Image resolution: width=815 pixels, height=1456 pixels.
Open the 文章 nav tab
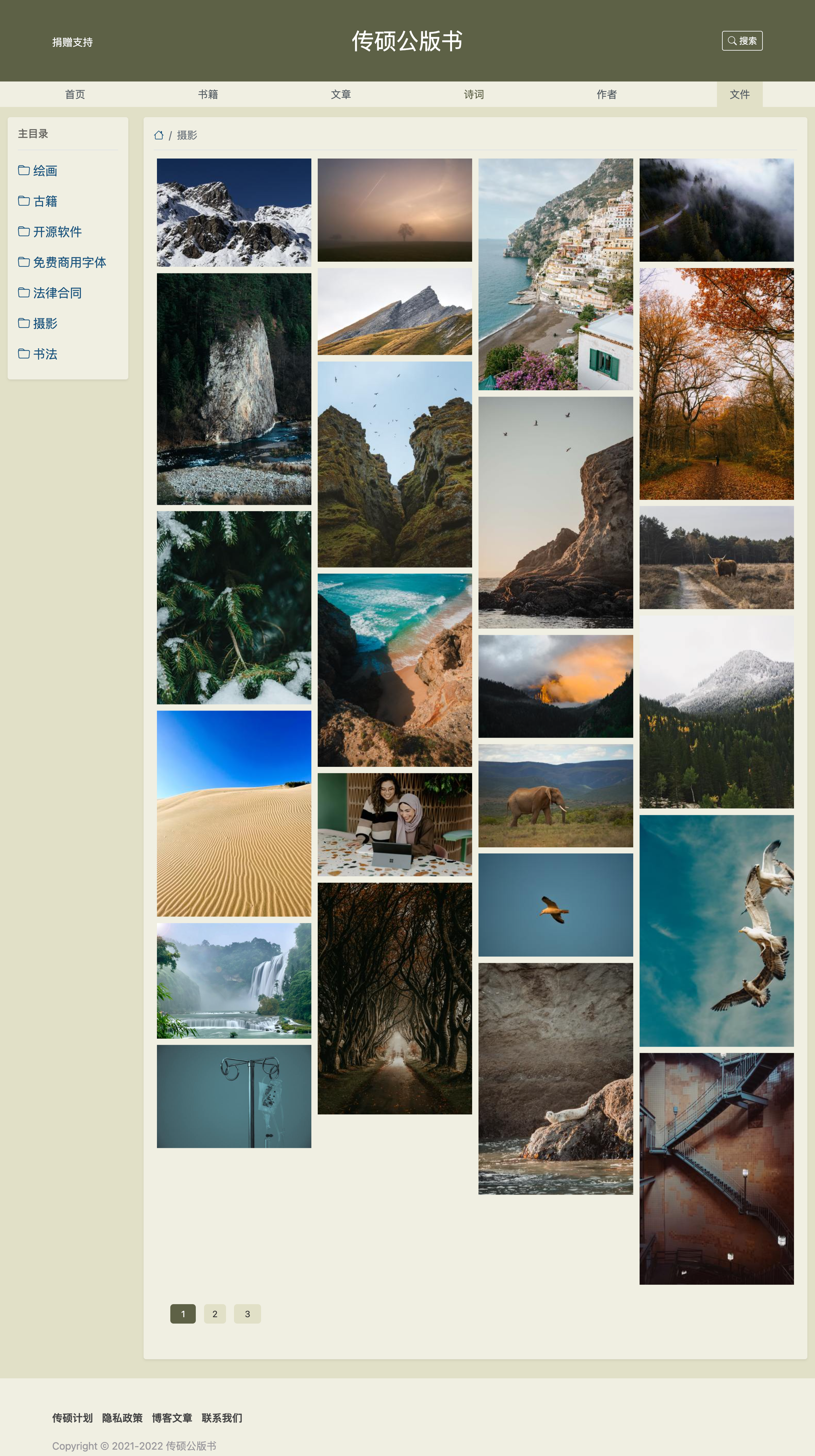(341, 95)
